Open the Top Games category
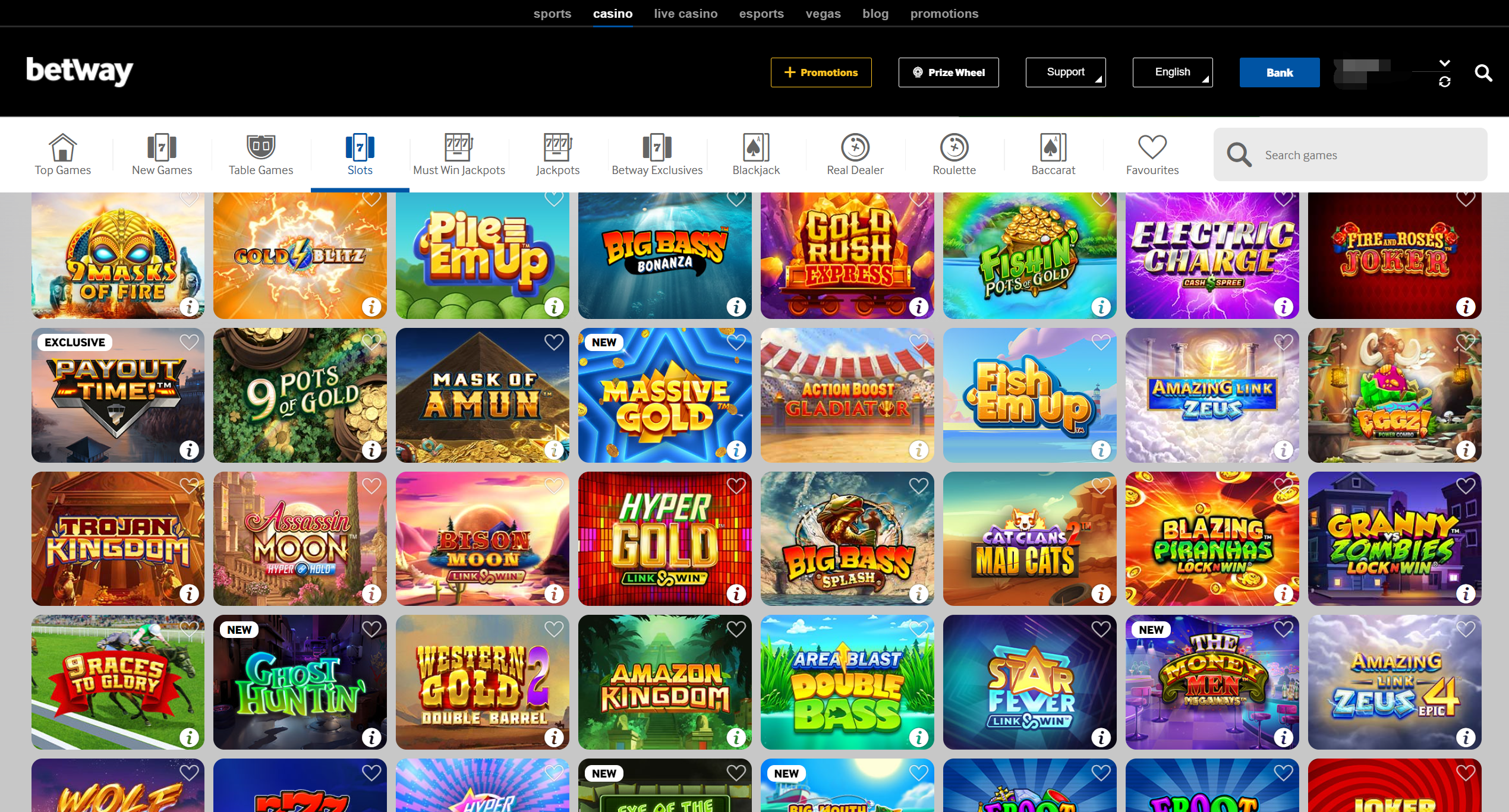The image size is (1509, 812). (63, 155)
